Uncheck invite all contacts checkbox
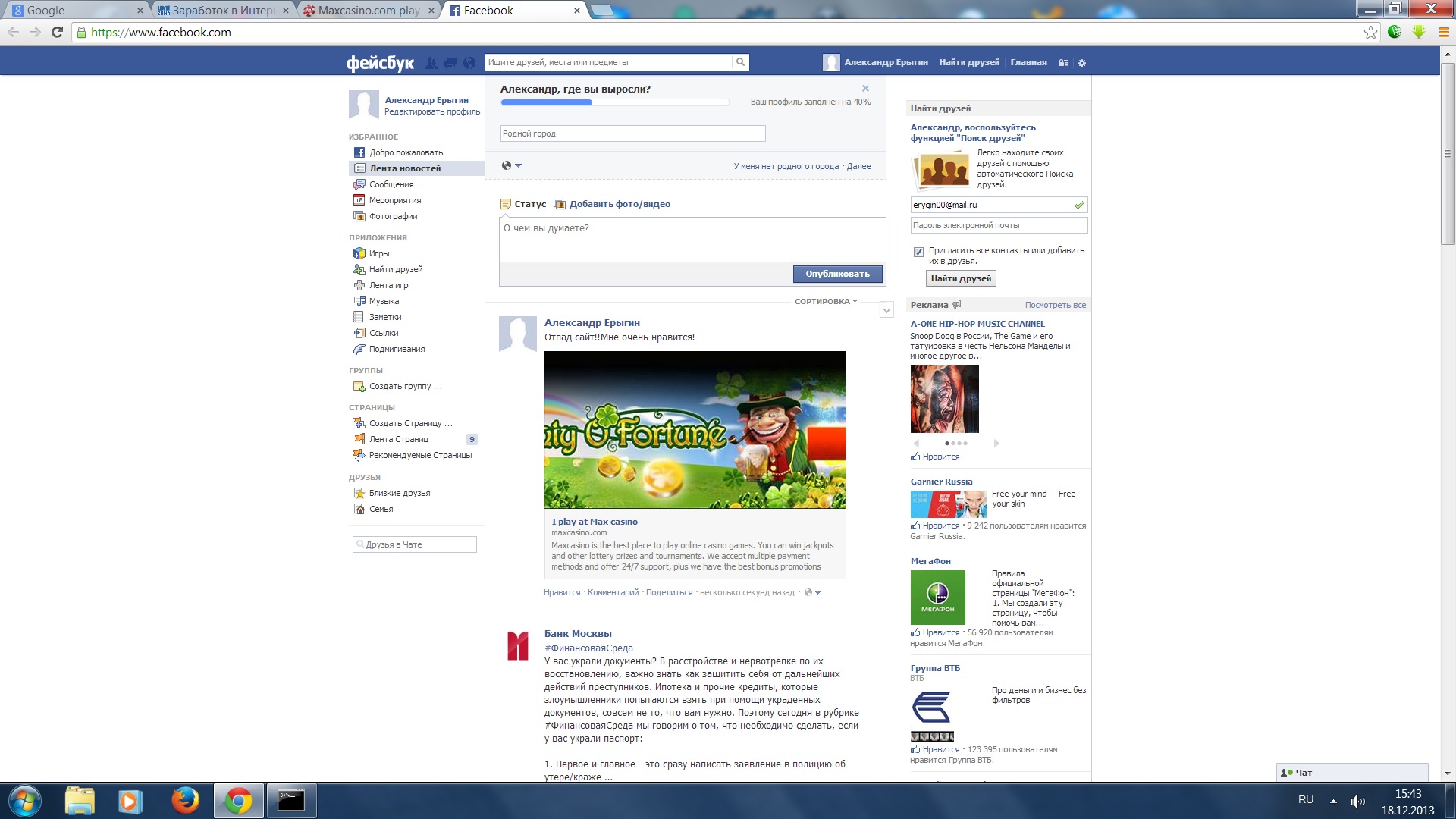This screenshot has width=1456, height=819. point(918,252)
